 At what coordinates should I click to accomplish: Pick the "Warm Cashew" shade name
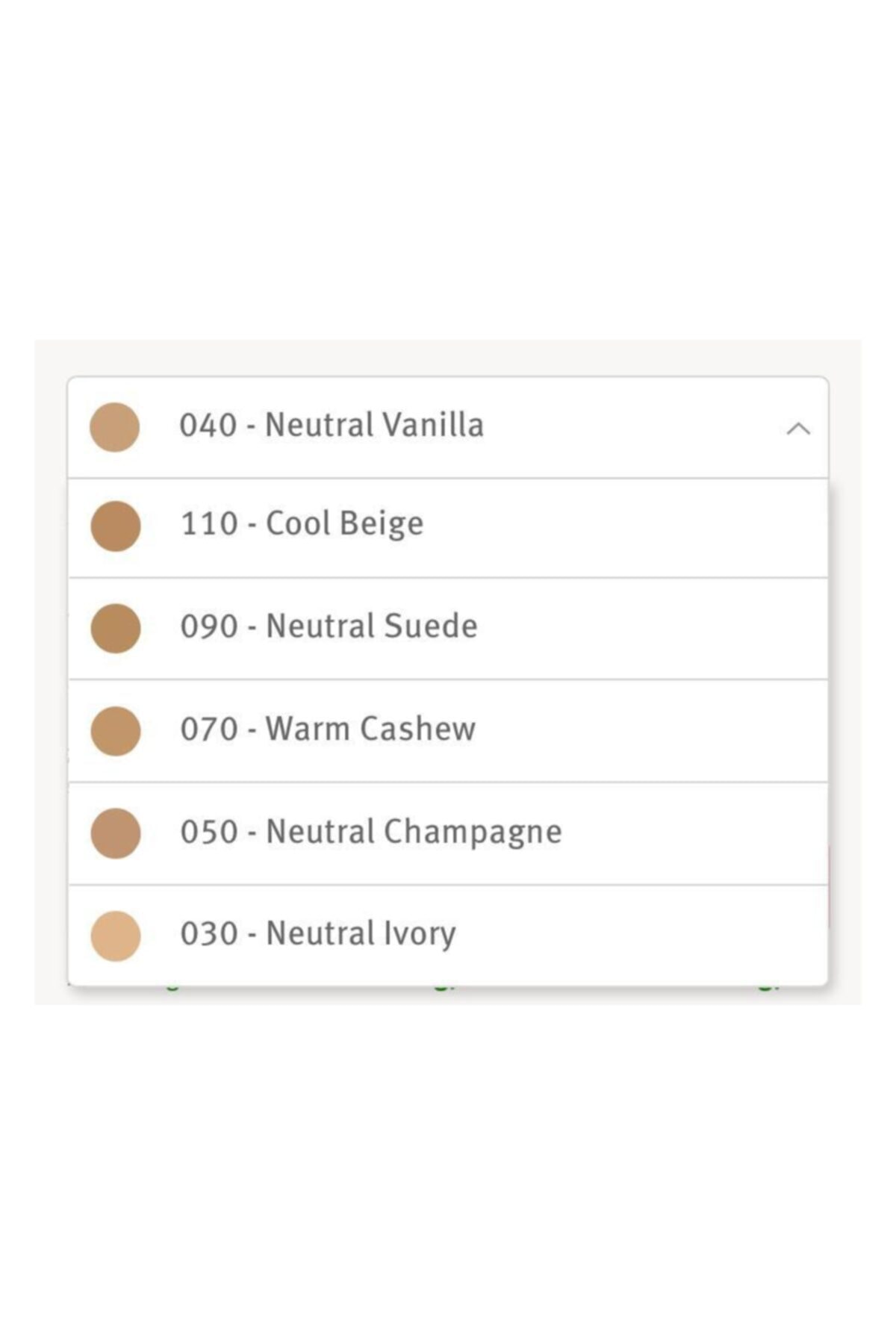(x=370, y=729)
